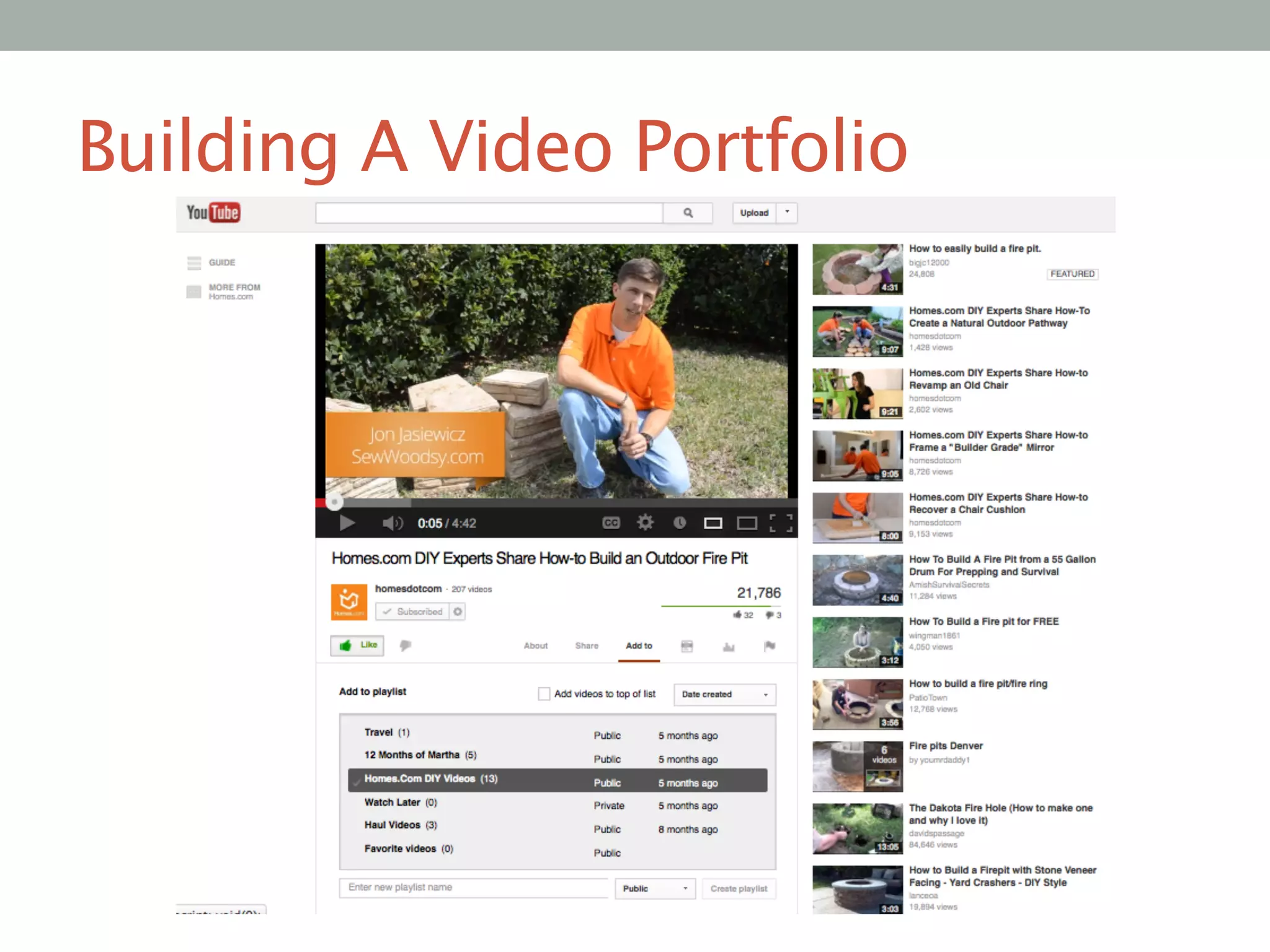Screen dimensions: 1270x952
Task: Open Revamp an Old Chair video thumbnail
Action: (858, 394)
